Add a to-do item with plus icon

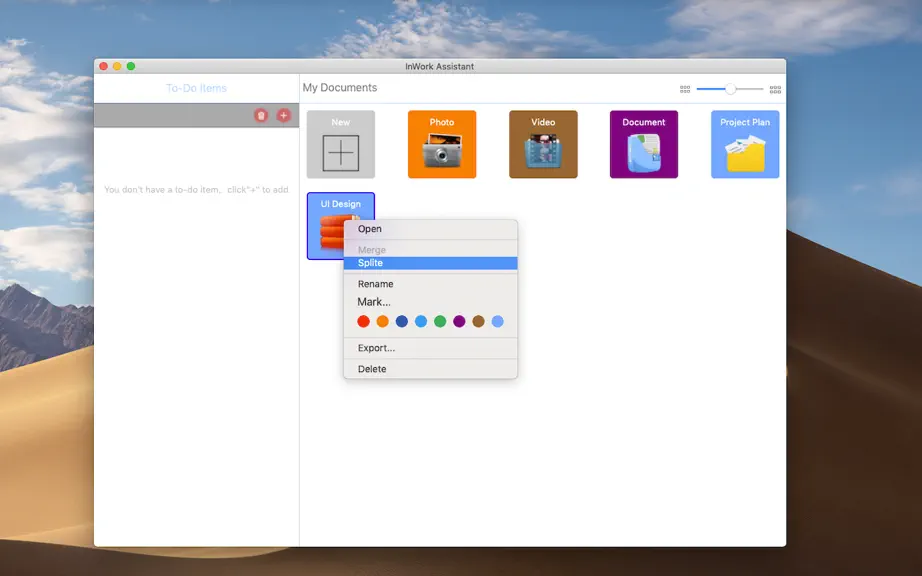point(283,115)
